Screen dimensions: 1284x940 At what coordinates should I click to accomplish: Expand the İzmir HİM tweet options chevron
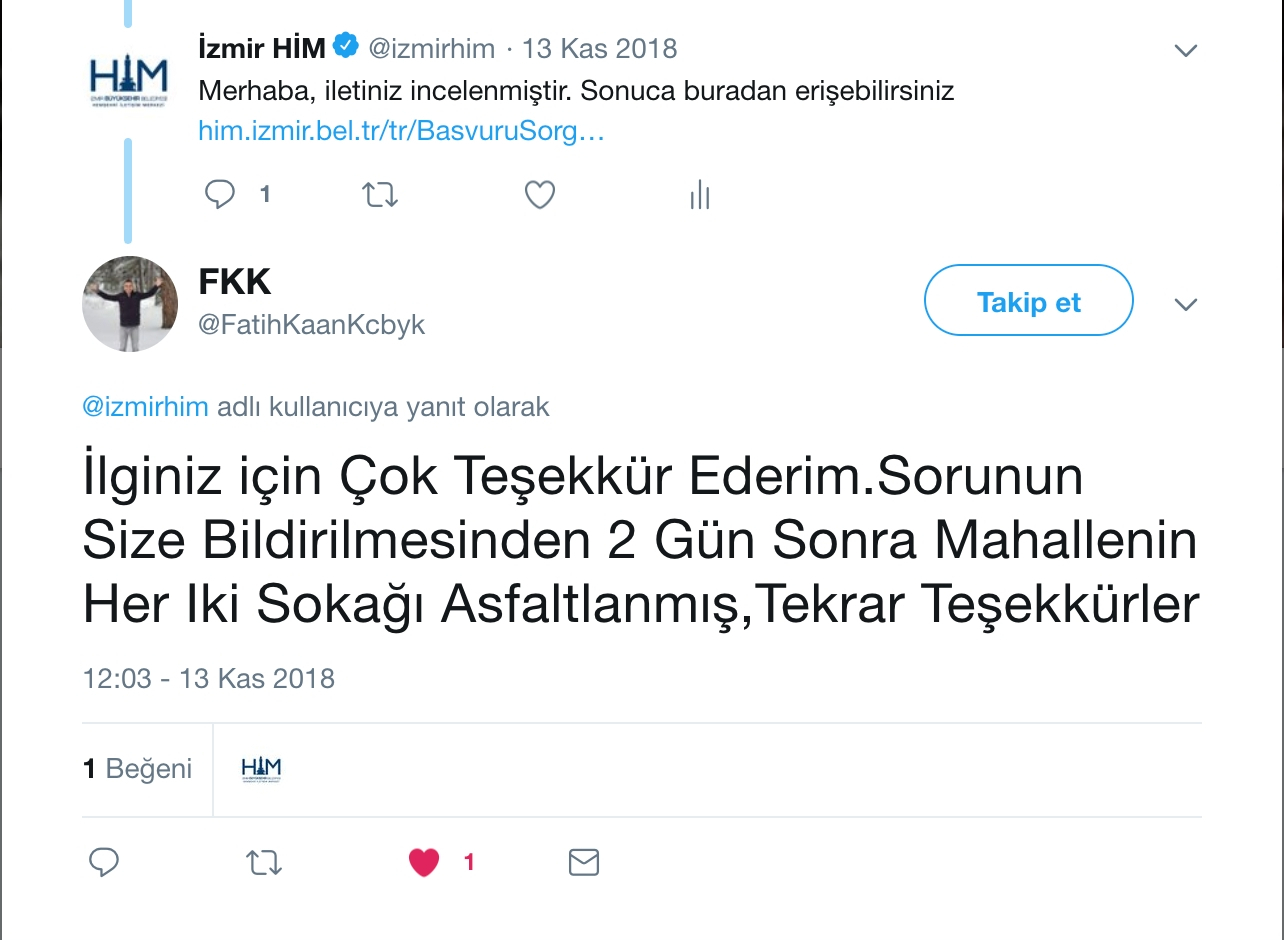click(1186, 50)
